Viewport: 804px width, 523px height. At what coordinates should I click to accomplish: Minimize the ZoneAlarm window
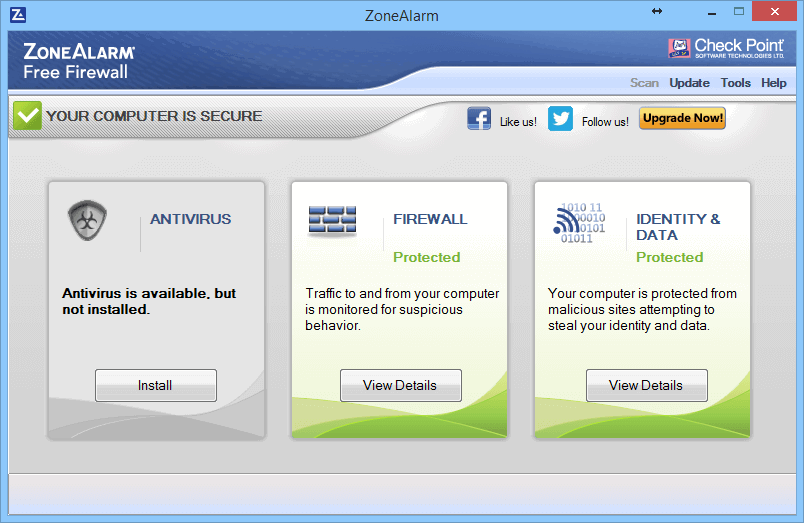pyautogui.click(x=712, y=12)
